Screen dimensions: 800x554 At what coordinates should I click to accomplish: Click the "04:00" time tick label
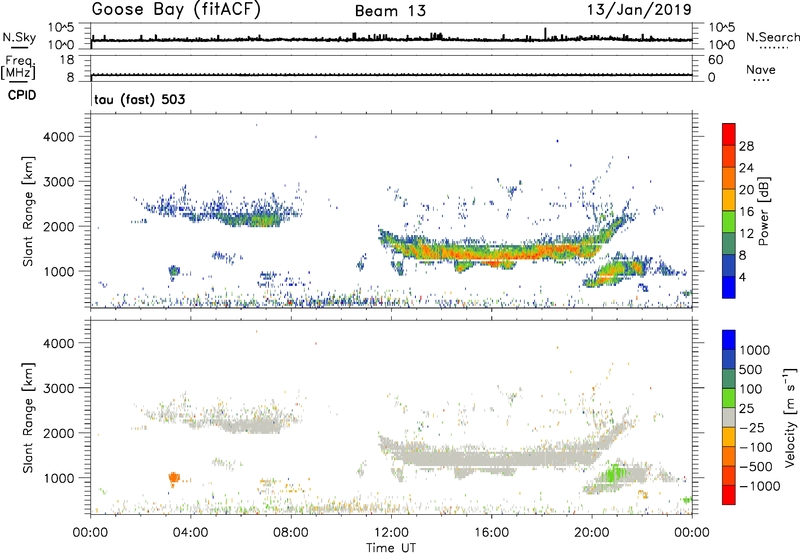point(190,533)
